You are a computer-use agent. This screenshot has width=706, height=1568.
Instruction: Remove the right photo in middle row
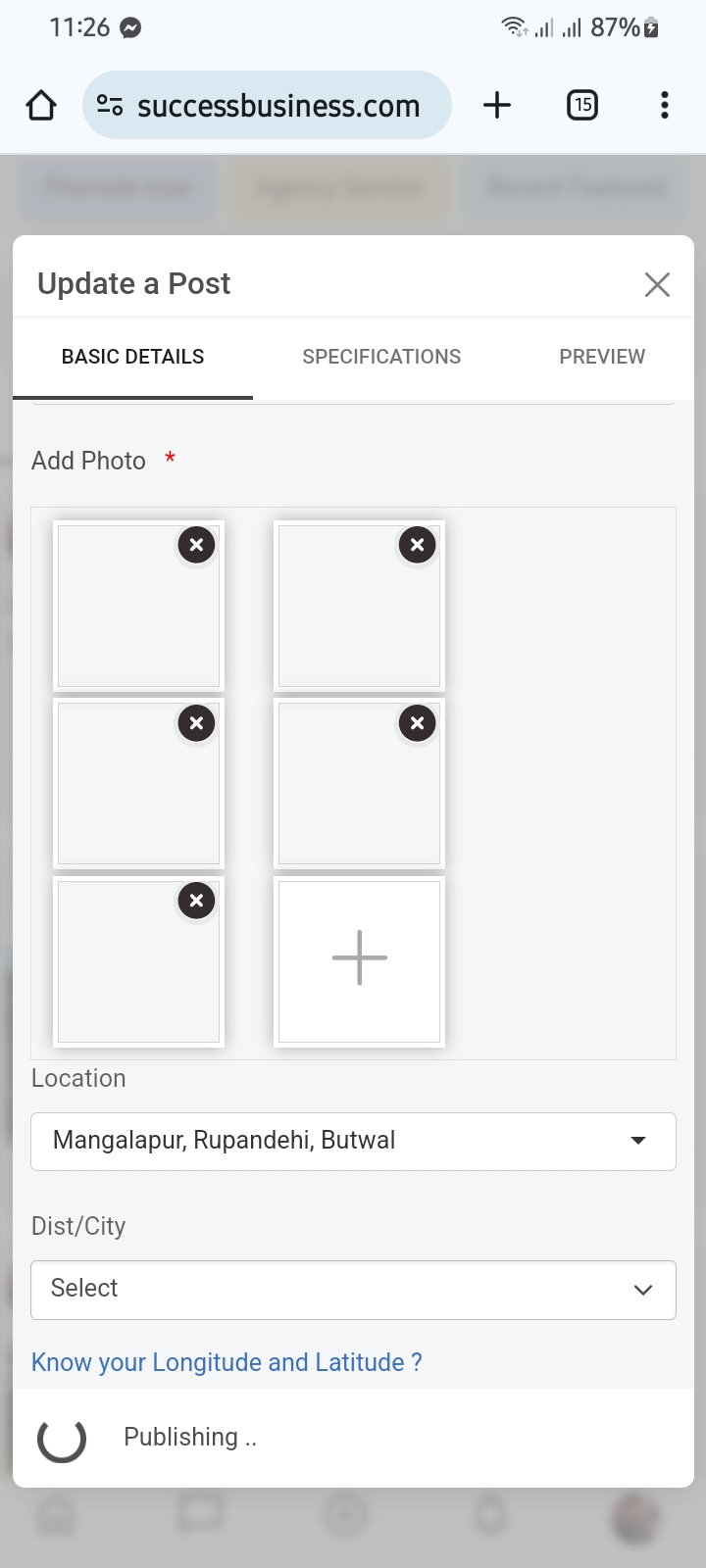[417, 723]
